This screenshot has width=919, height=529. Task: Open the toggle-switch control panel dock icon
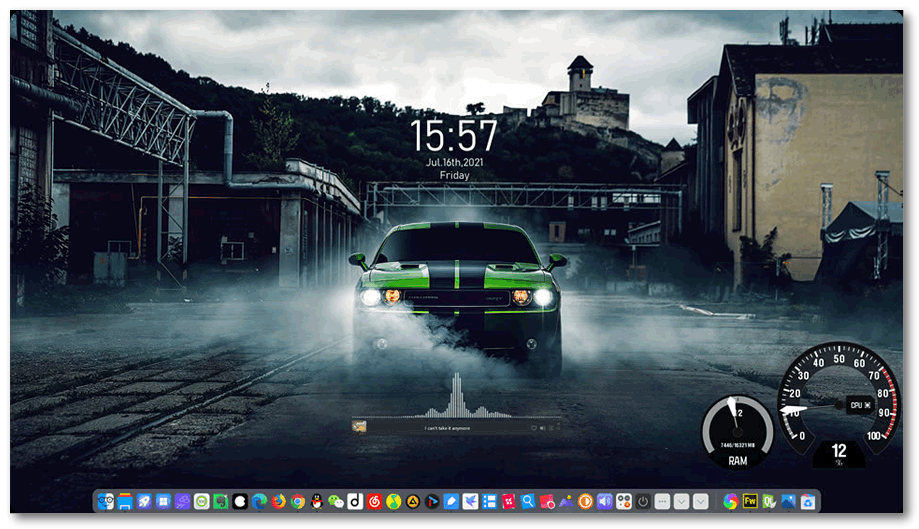click(x=623, y=501)
